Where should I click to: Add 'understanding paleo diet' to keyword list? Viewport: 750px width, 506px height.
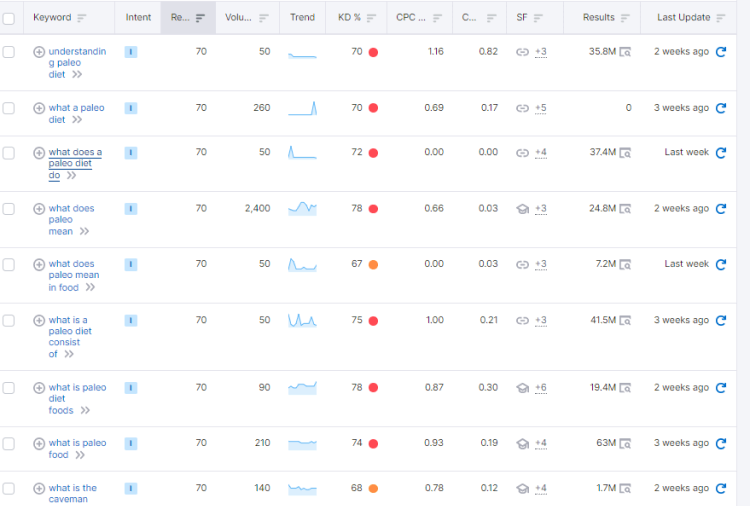click(39, 52)
